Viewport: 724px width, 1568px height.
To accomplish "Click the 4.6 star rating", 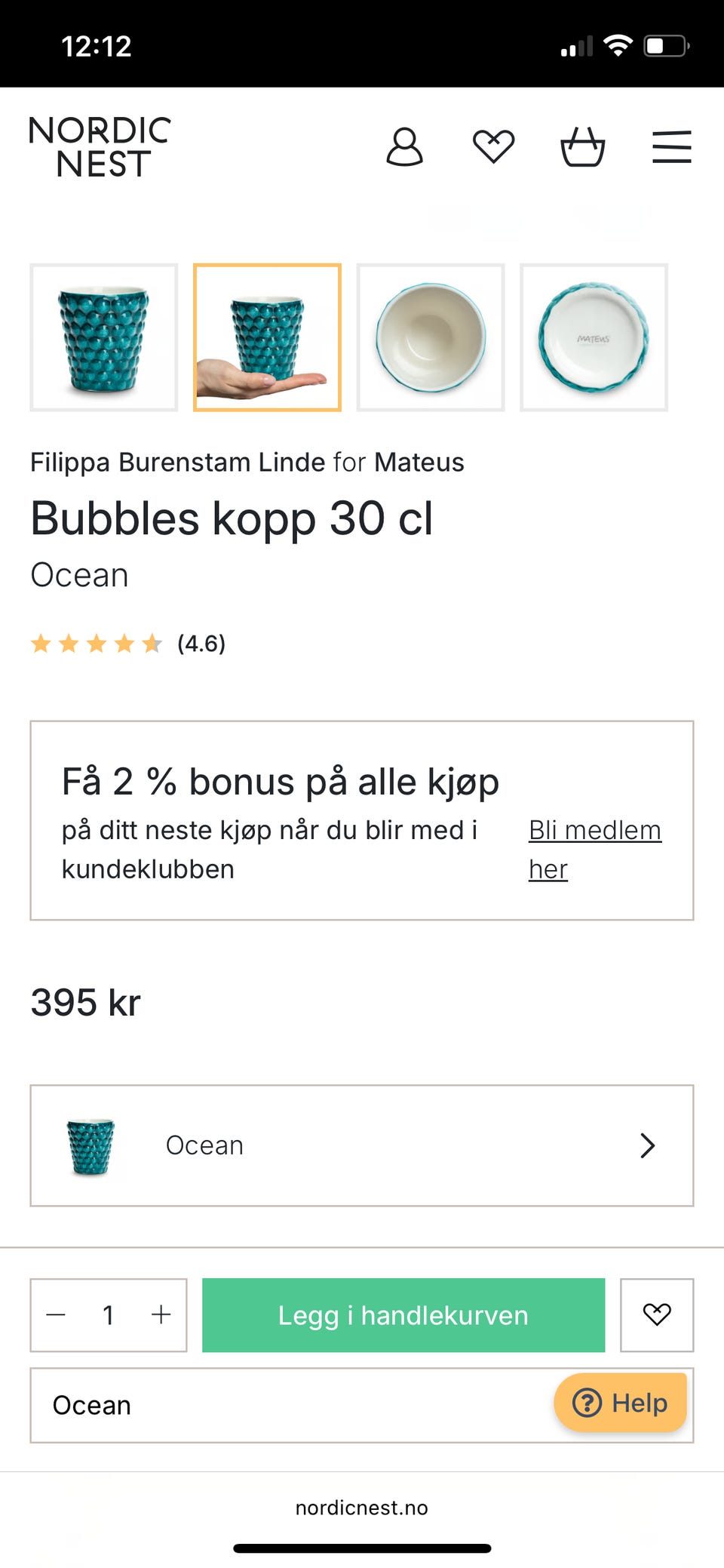I will click(128, 644).
